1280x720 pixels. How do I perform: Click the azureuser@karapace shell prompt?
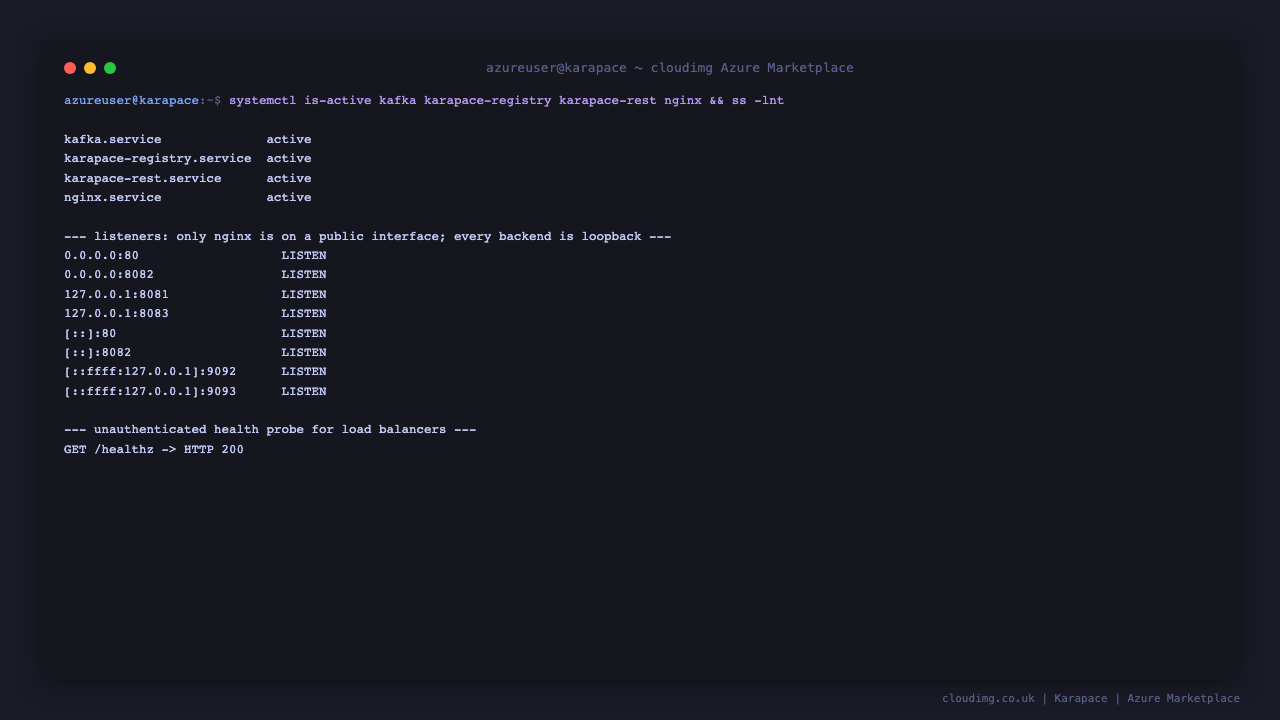point(142,101)
